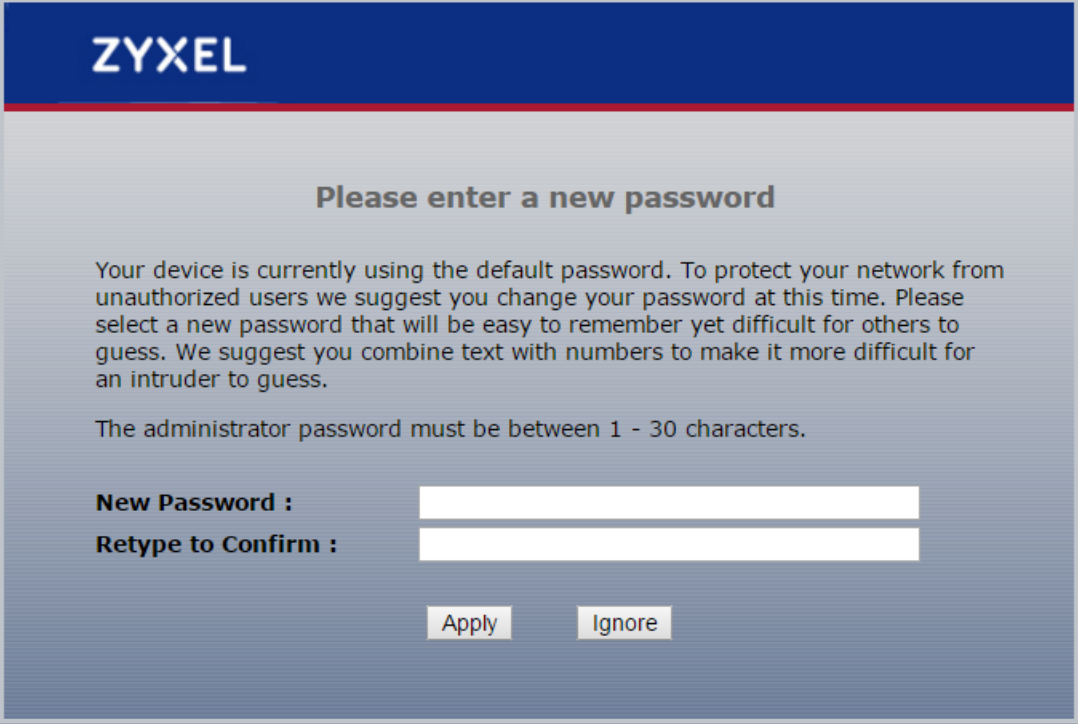Focus the Retype to Confirm input field
The height and width of the screenshot is (724, 1078).
coord(669,545)
